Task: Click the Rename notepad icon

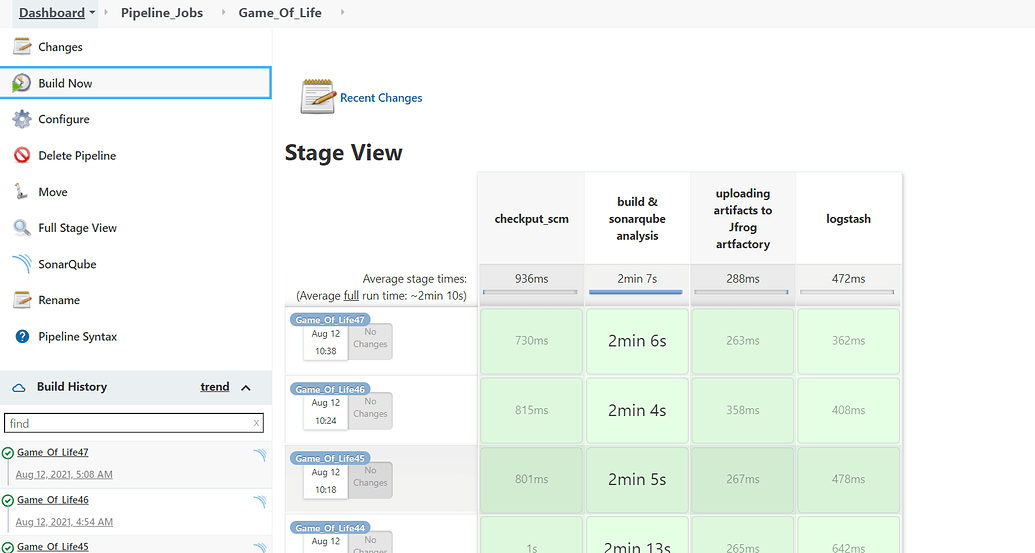Action: (21, 300)
